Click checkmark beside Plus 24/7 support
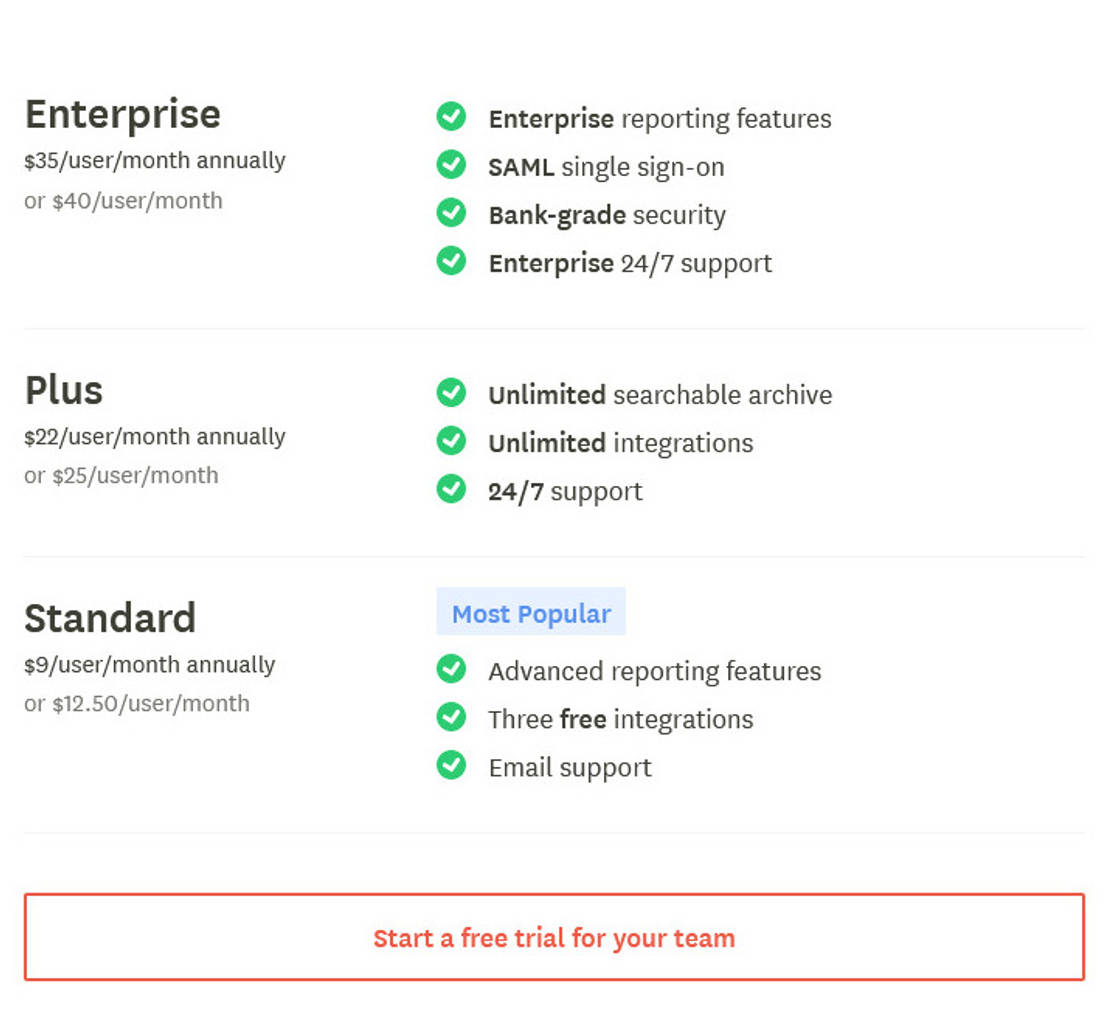The width and height of the screenshot is (1108, 1034). [x=451, y=489]
